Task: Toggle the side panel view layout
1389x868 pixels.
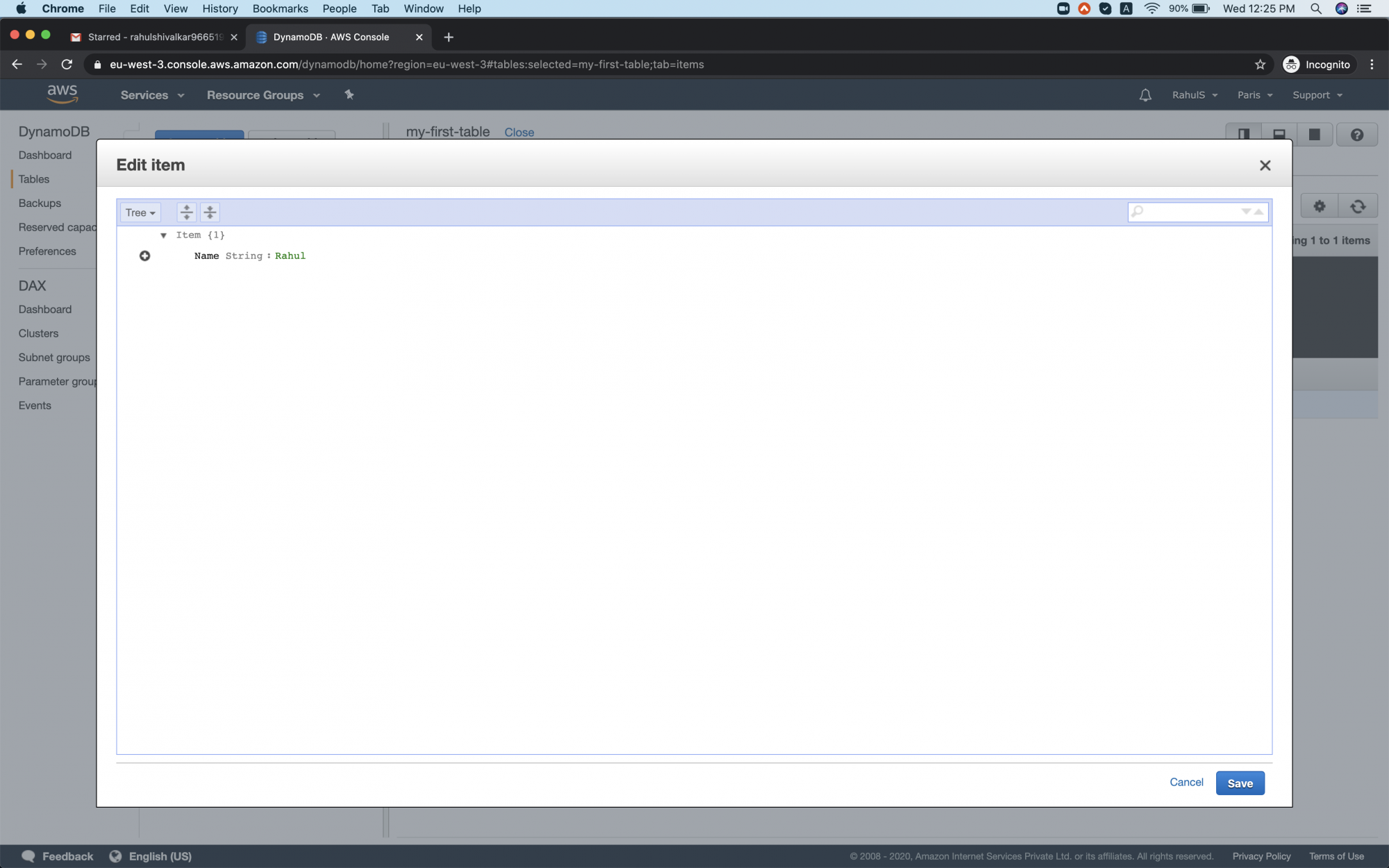Action: tap(1245, 134)
